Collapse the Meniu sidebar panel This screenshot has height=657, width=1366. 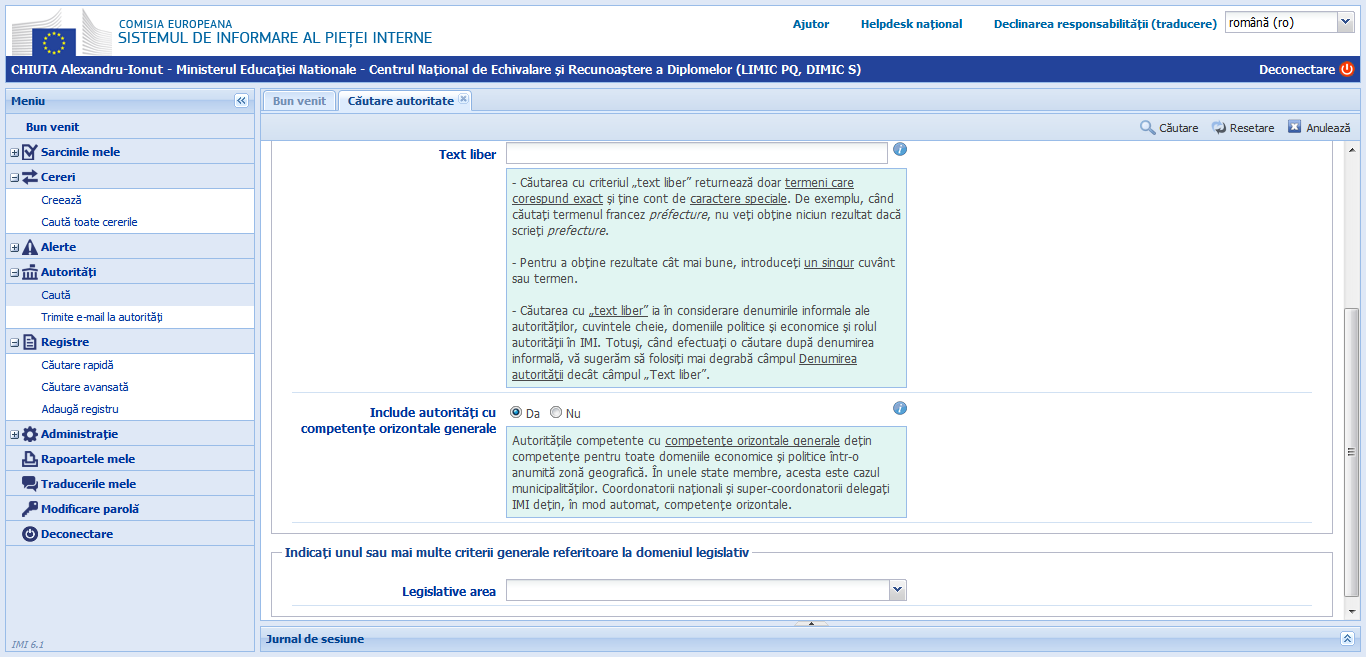coord(241,100)
